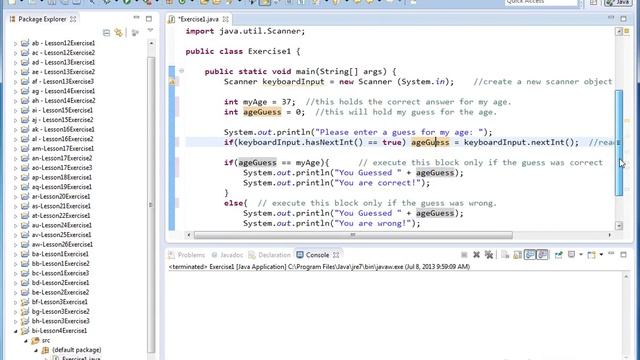This screenshot has width=640, height=360.
Task: Terminate the running console process
Action: tap(464, 255)
